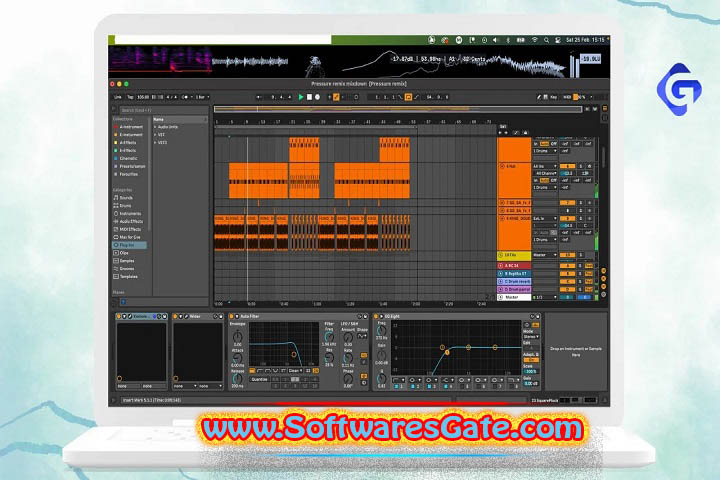Arm the arrangement Record button

(x=317, y=97)
